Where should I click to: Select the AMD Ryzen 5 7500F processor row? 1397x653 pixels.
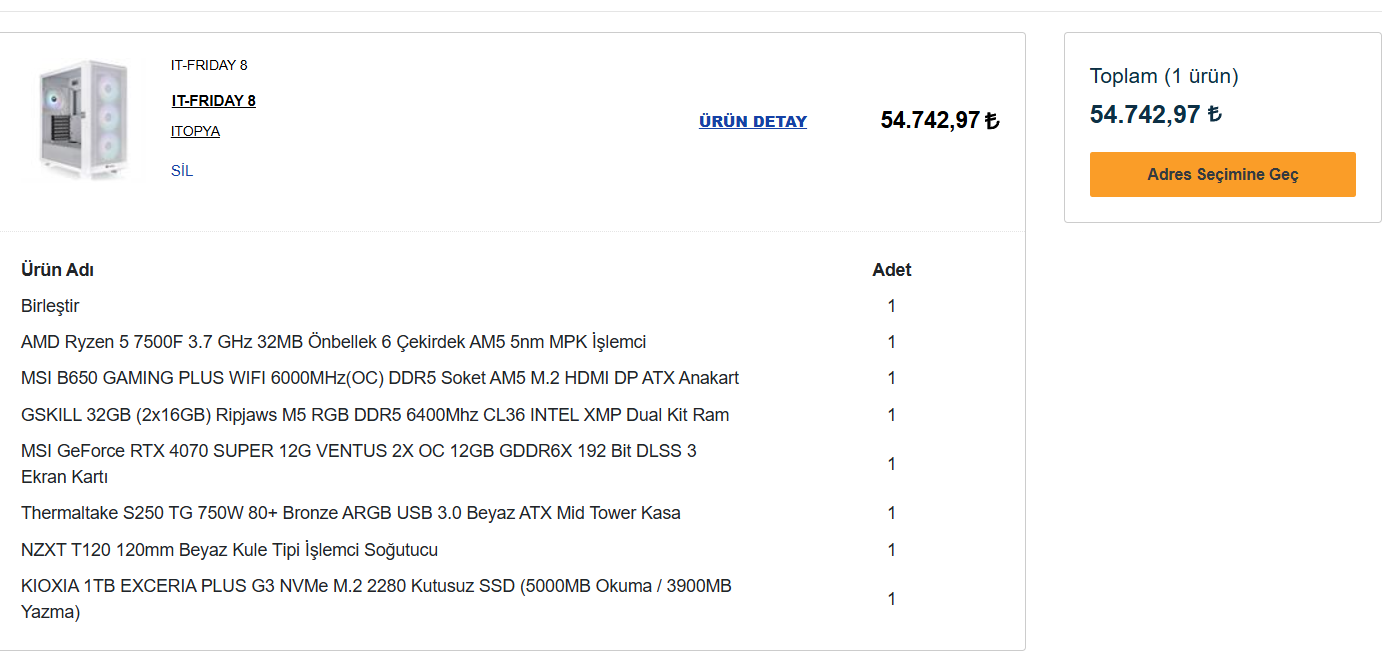pos(333,342)
